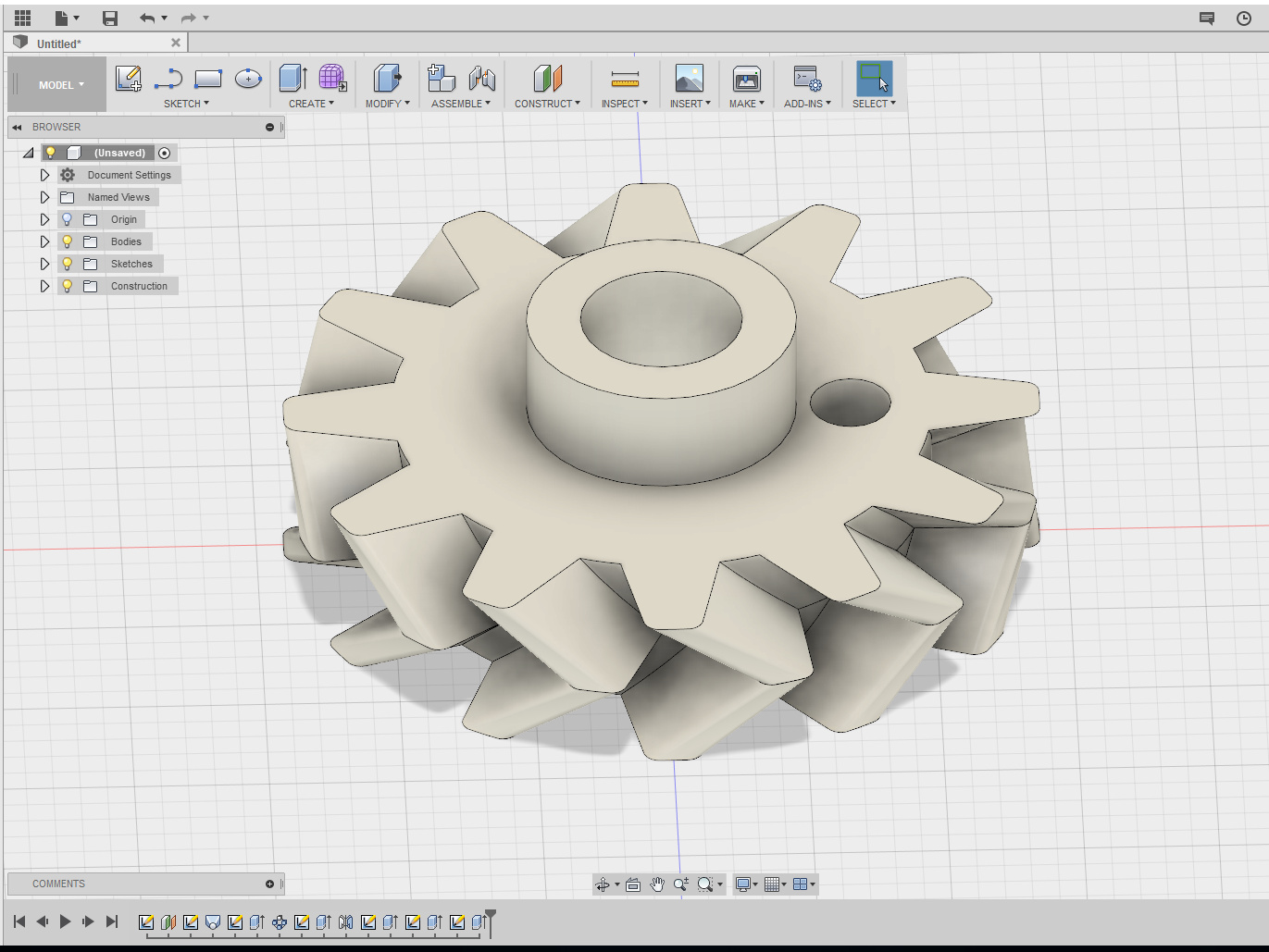Open the MODIFY menu
The image size is (1269, 952).
387,104
